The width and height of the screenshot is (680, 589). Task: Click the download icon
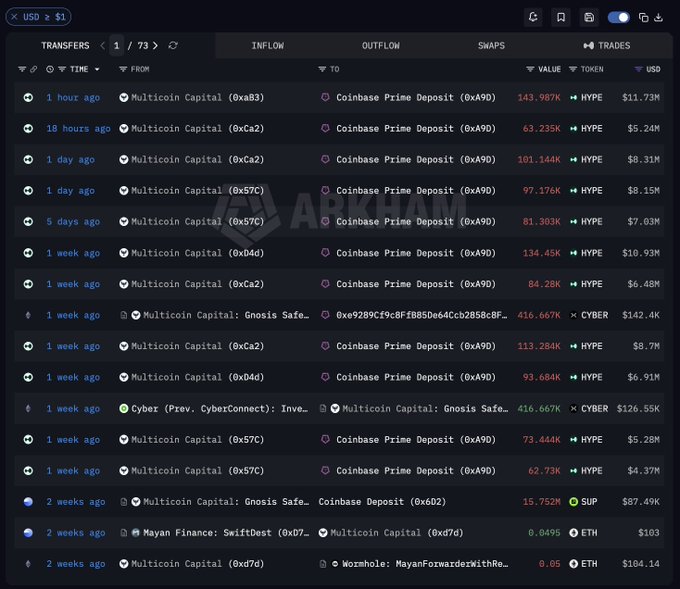tap(658, 17)
